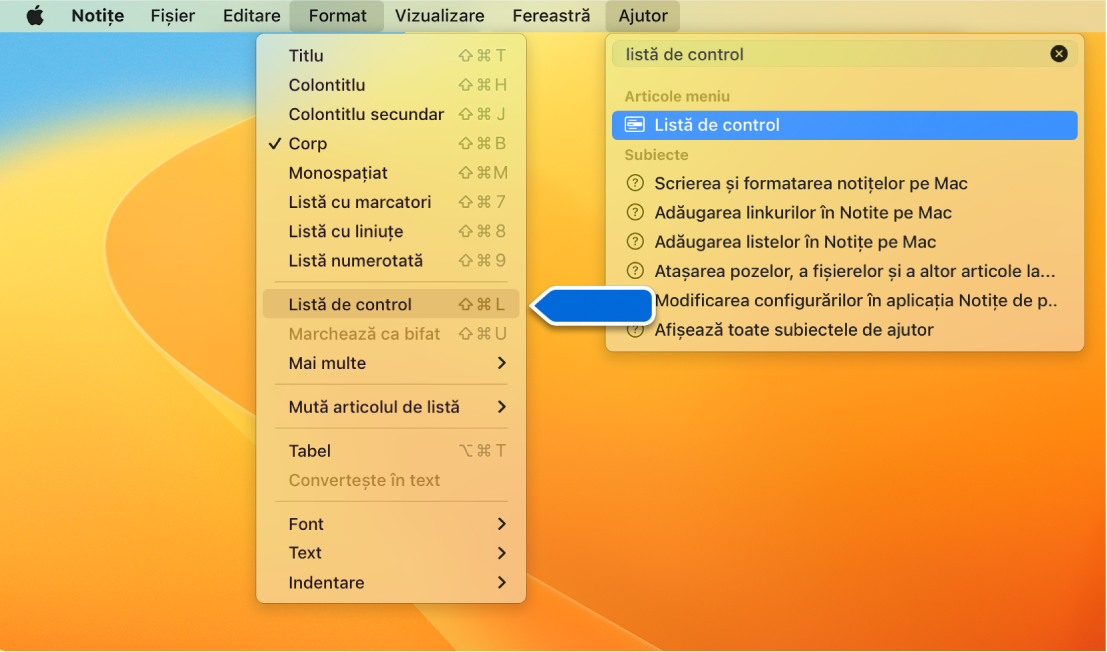Apply Monospațiat formatting
Viewport: 1107px width, 652px height.
point(391,173)
